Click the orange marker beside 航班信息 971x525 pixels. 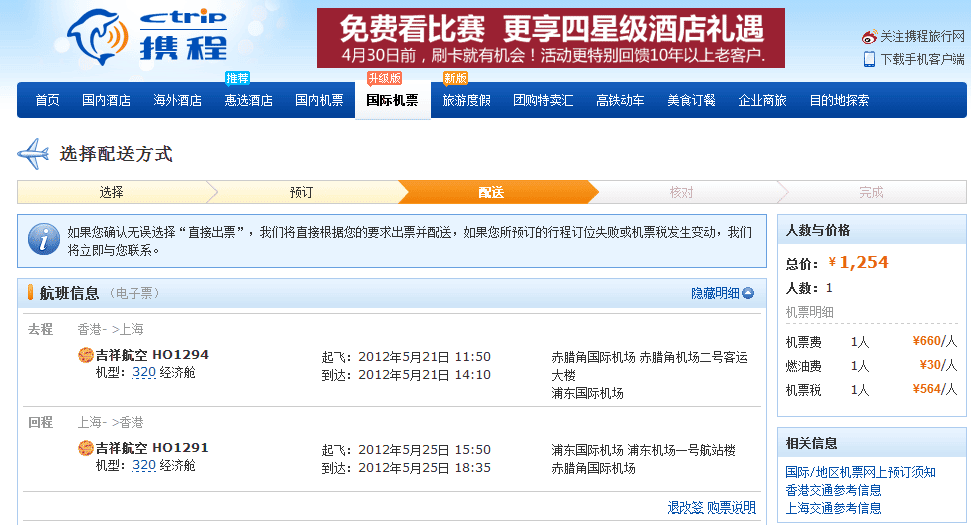tap(30, 293)
